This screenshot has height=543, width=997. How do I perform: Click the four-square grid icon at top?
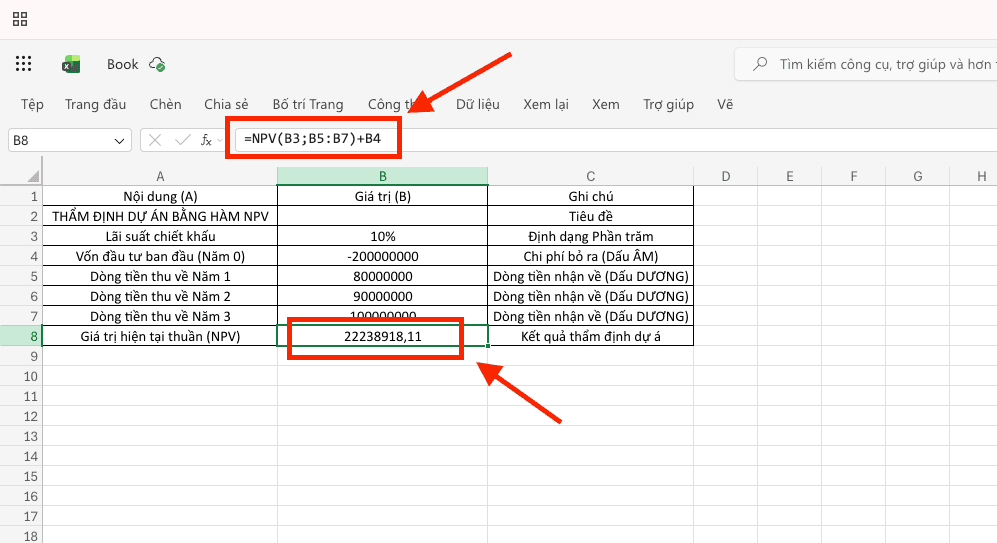tap(20, 19)
